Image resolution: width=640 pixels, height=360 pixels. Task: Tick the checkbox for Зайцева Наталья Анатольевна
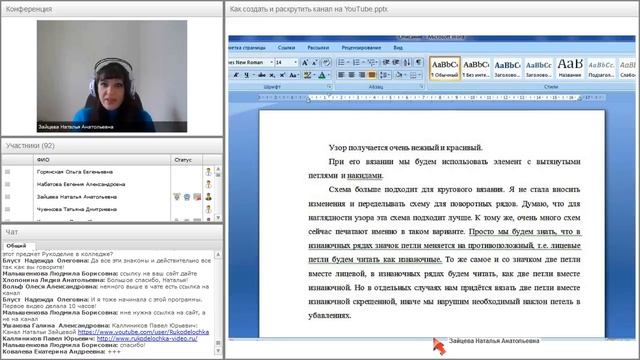coord(7,197)
